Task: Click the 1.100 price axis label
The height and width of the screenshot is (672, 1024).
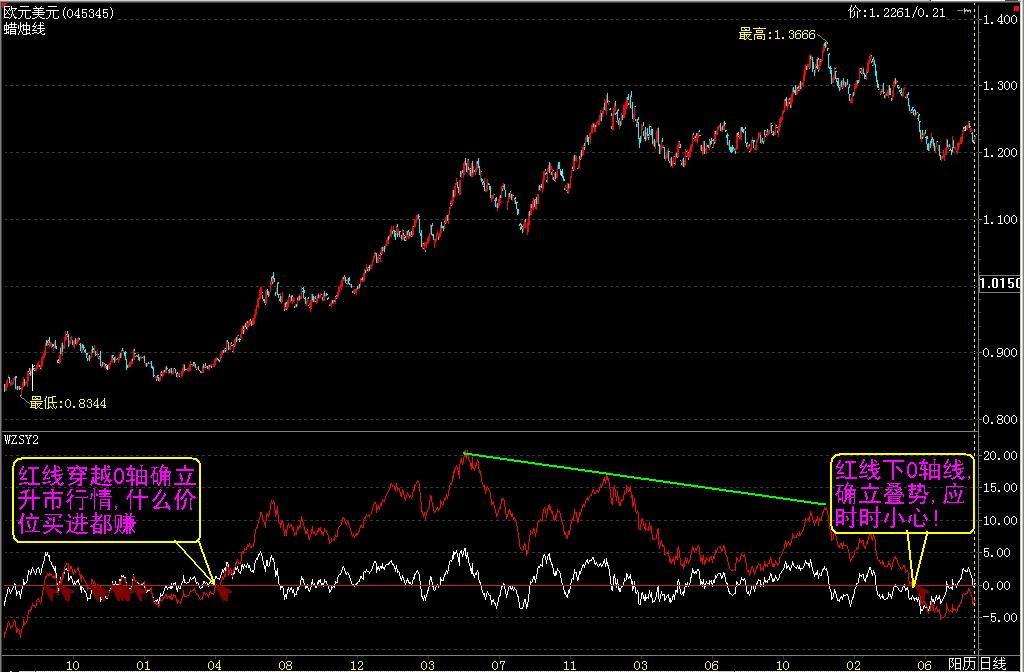Action: [x=1000, y=219]
